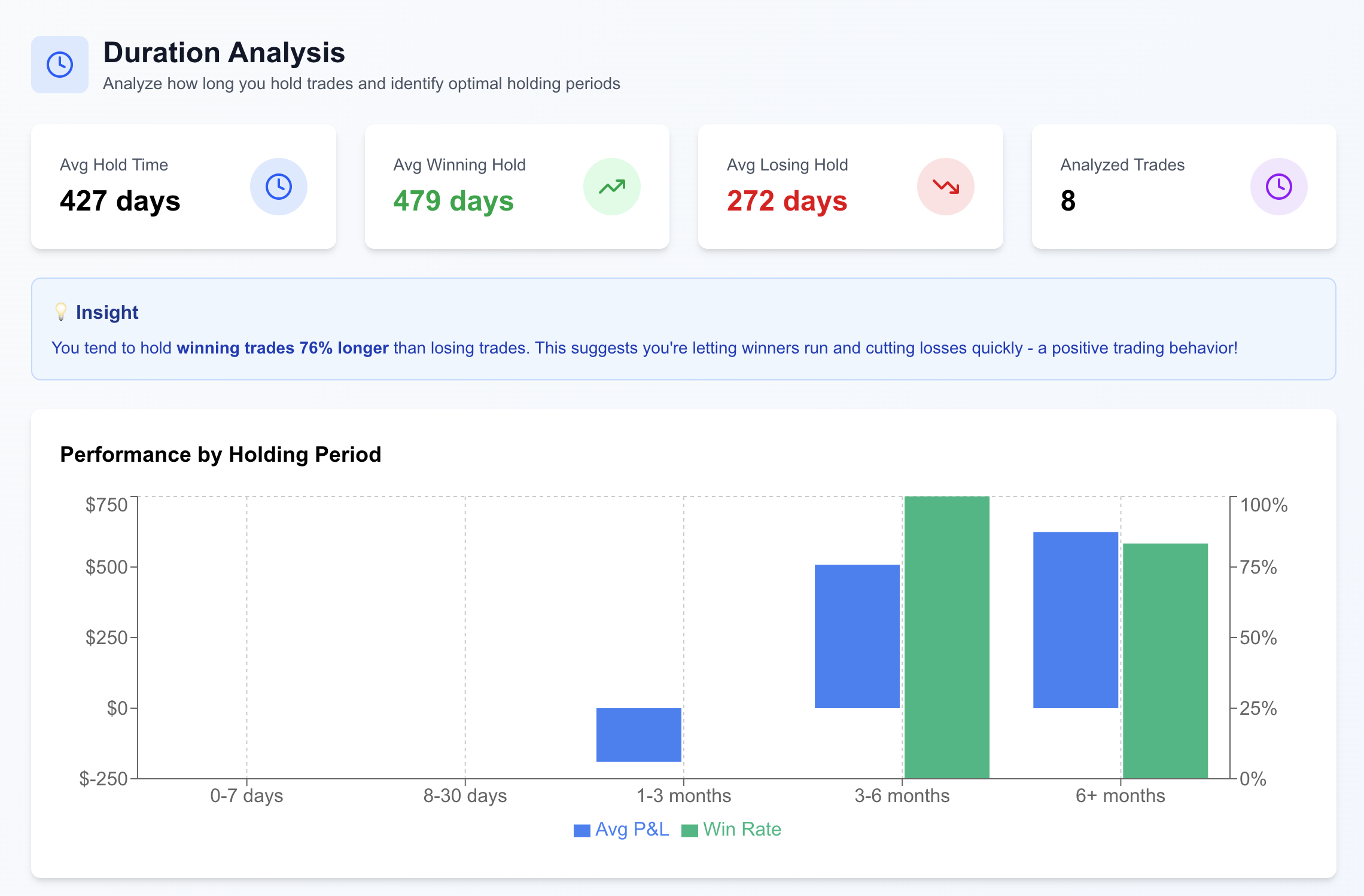
Task: Click the lightbulb icon in the Insight banner
Action: 60,312
